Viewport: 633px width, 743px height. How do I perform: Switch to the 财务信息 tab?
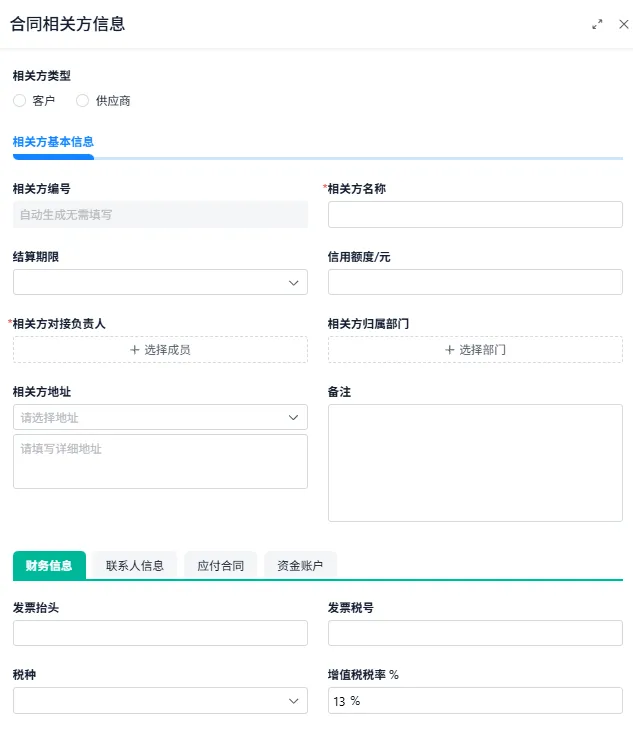point(49,565)
